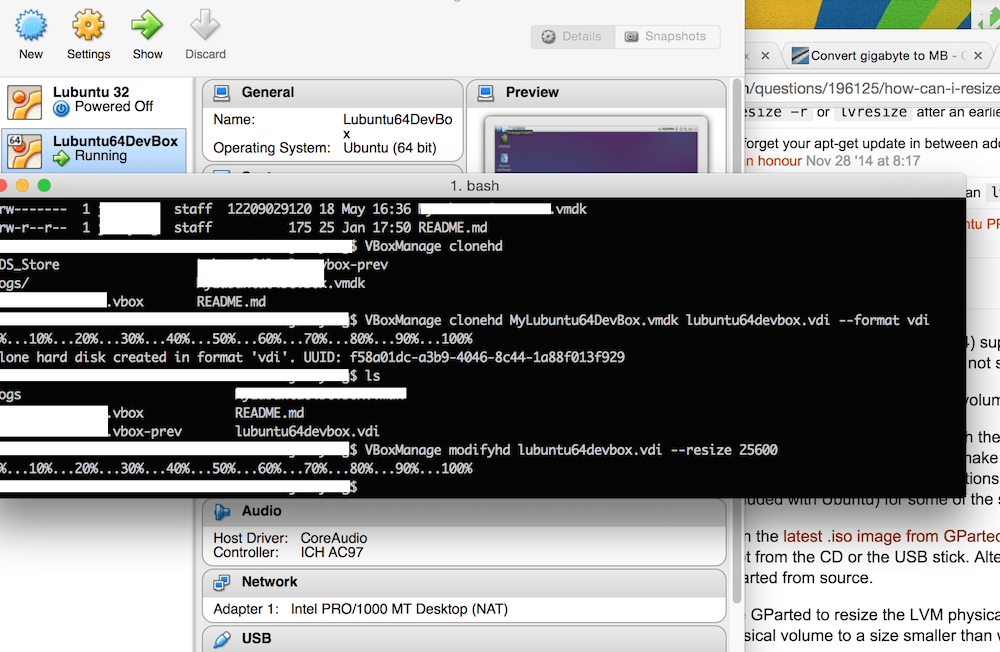Image resolution: width=1000 pixels, height=652 pixels.
Task: Click Controller ICH AC97 value
Action: (332, 552)
